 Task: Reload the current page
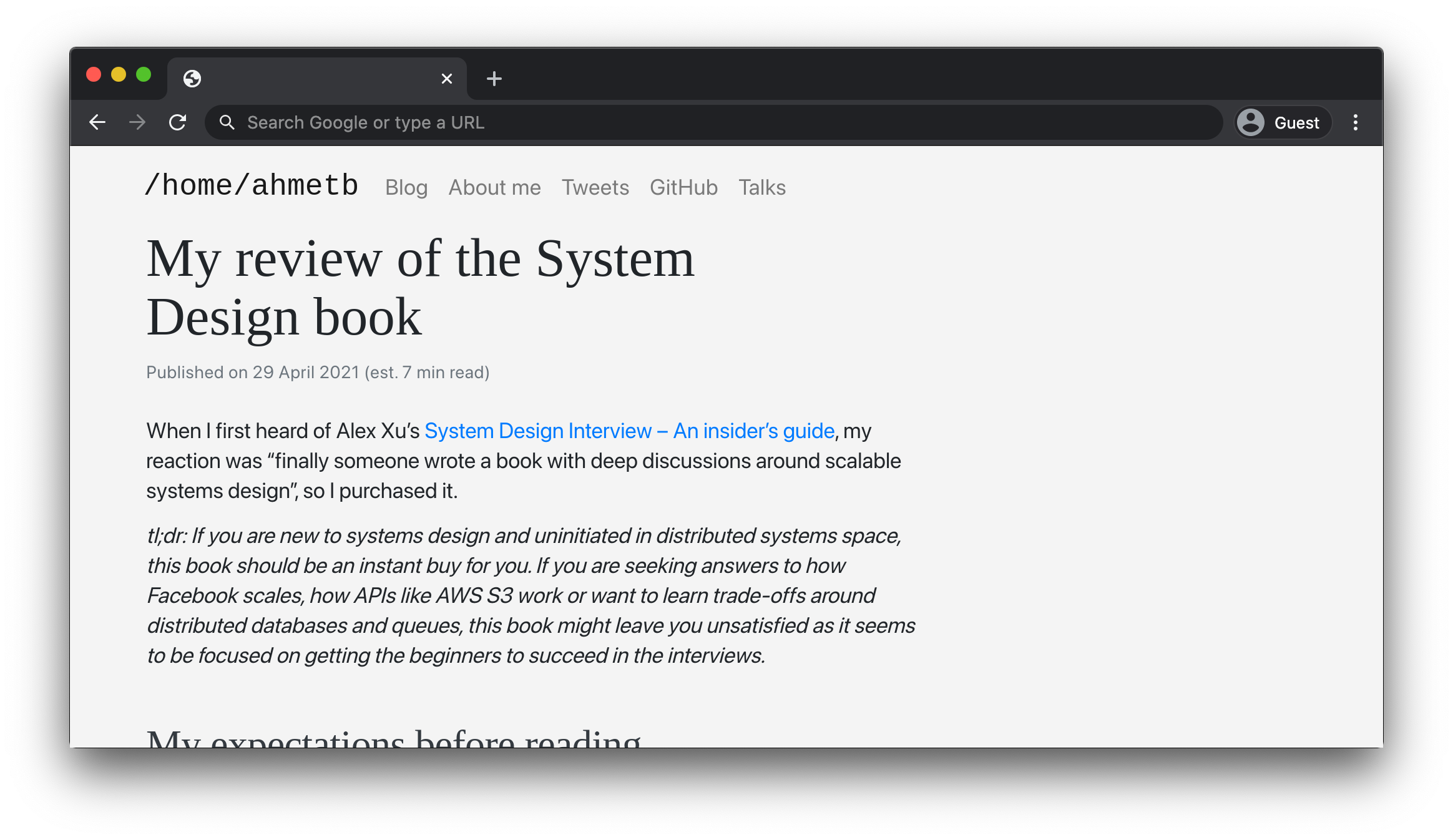pos(178,122)
